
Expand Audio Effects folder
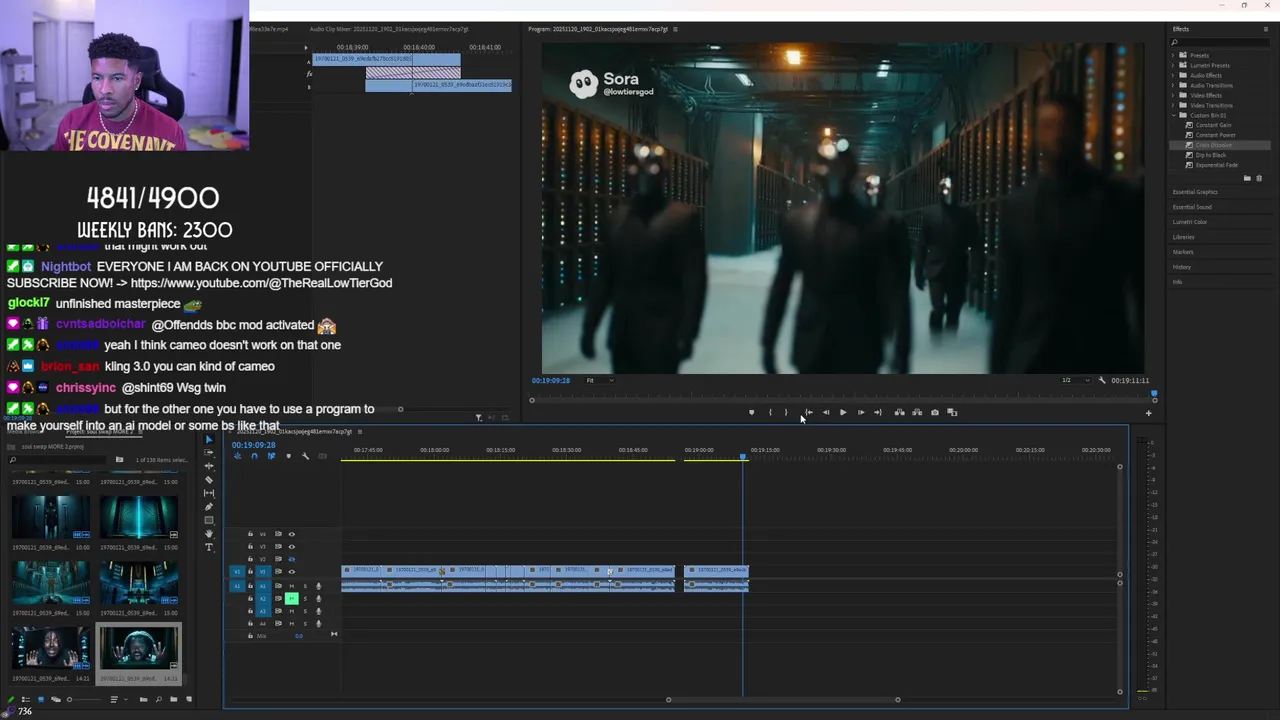click(1173, 75)
